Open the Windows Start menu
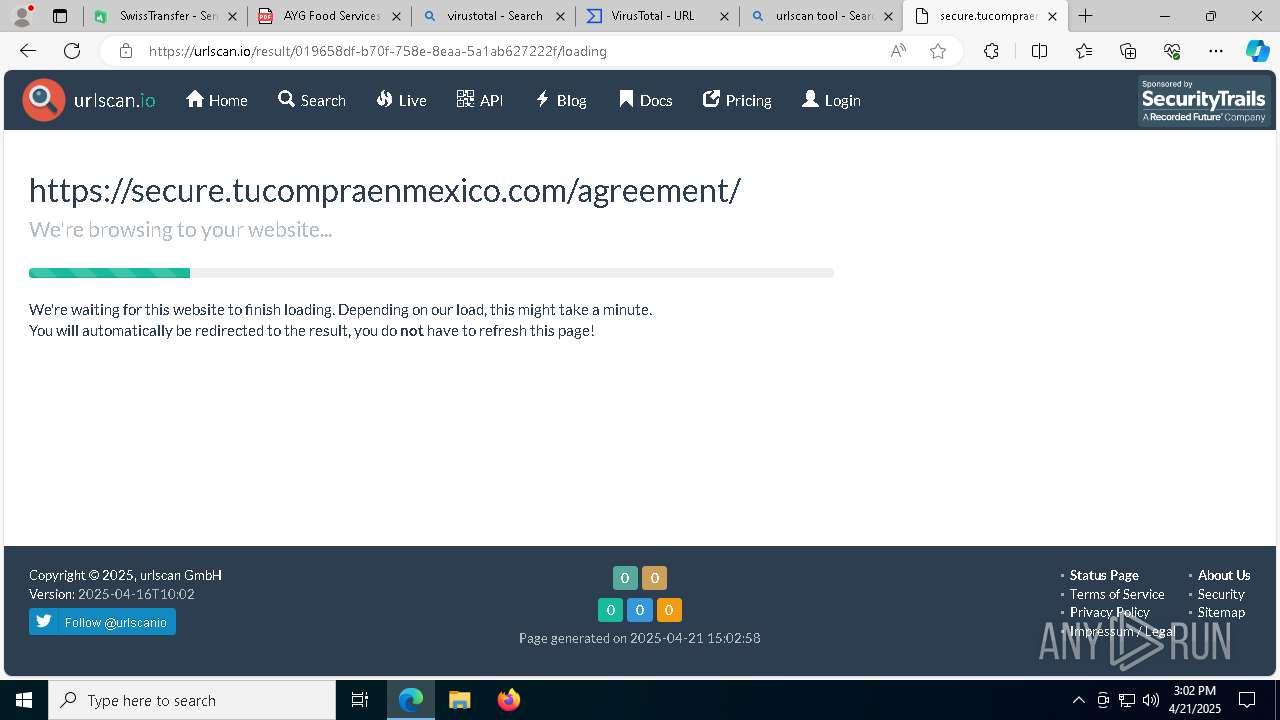 [x=24, y=700]
